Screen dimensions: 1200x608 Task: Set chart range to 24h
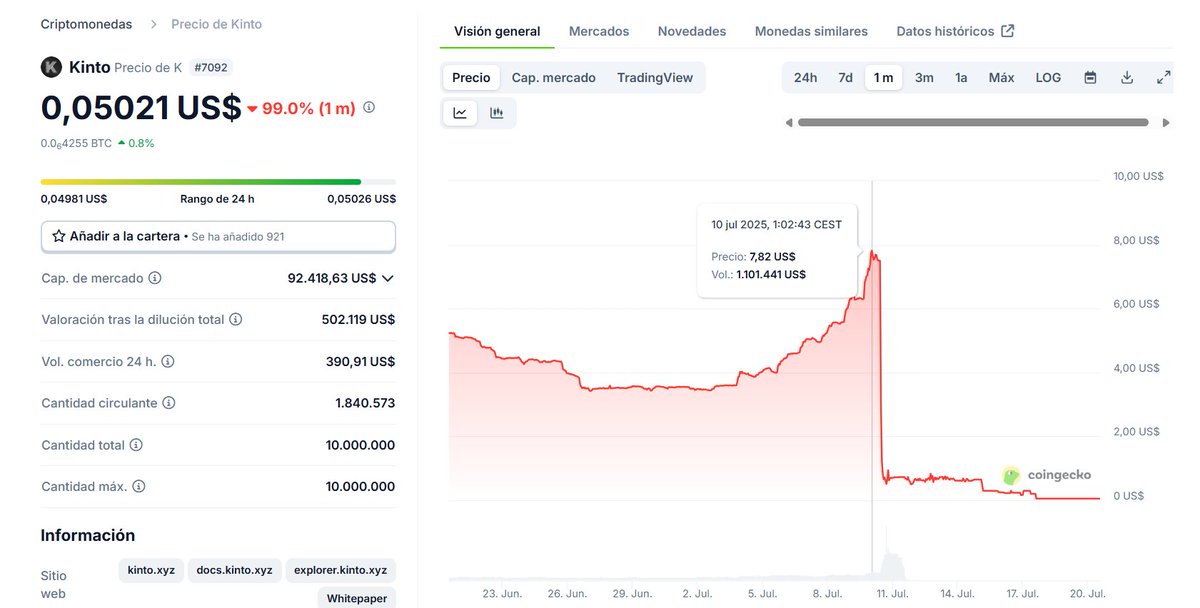(805, 77)
